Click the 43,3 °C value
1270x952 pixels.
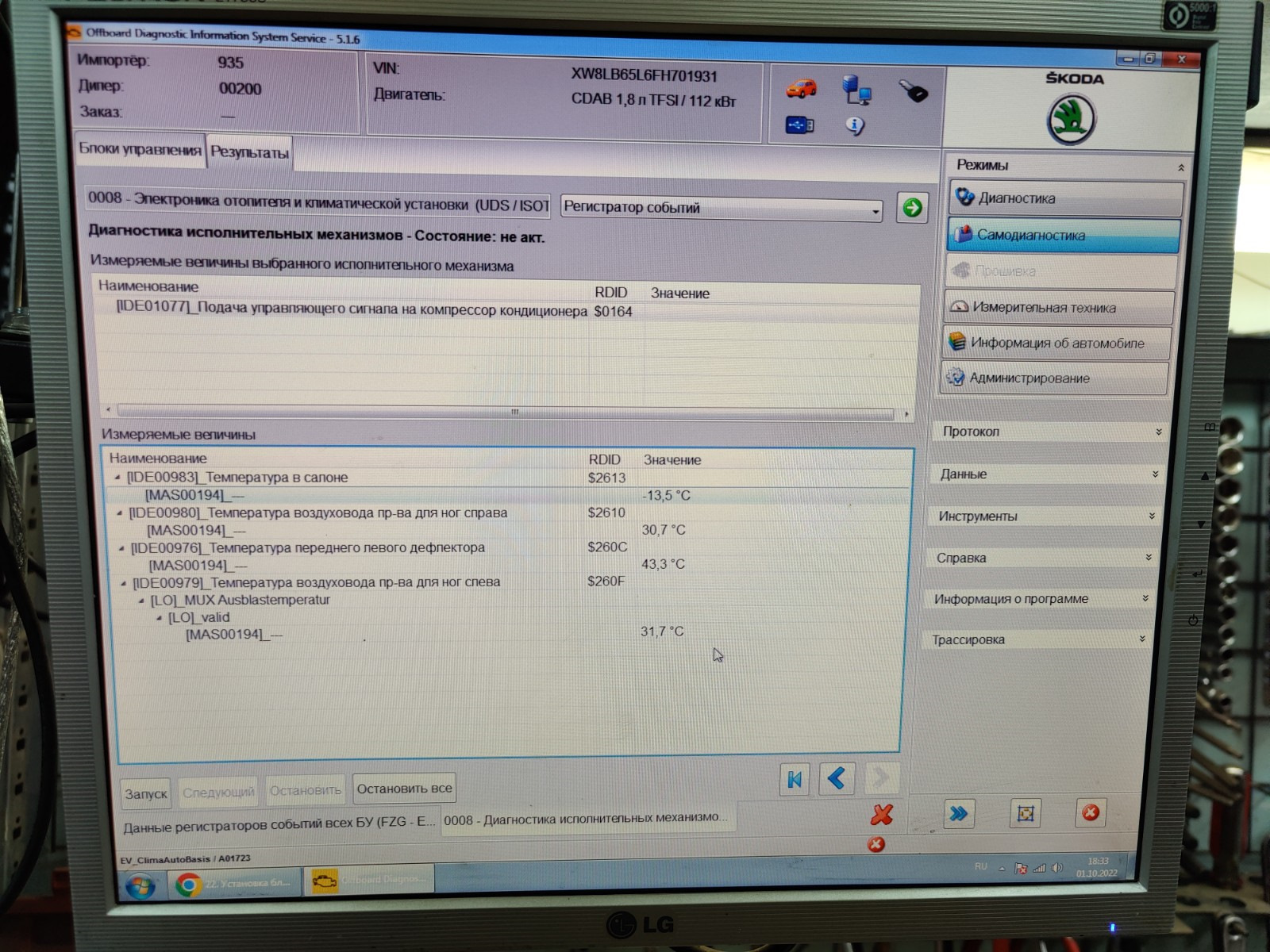point(663,564)
